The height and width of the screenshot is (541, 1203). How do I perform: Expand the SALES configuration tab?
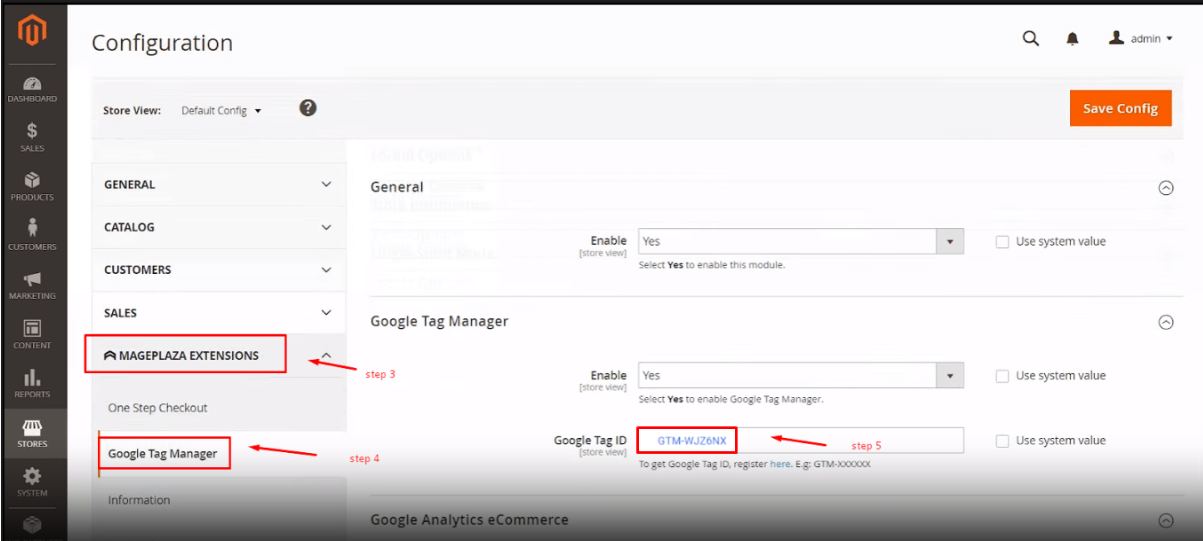[218, 313]
